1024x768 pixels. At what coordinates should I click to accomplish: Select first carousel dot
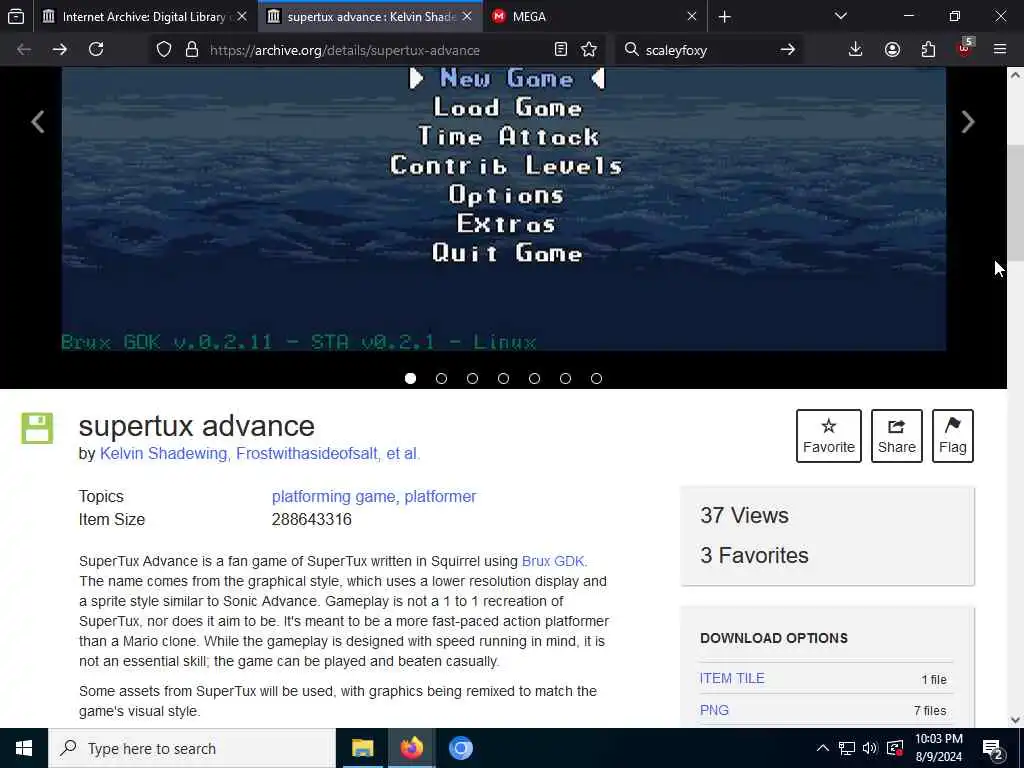pyautogui.click(x=410, y=378)
